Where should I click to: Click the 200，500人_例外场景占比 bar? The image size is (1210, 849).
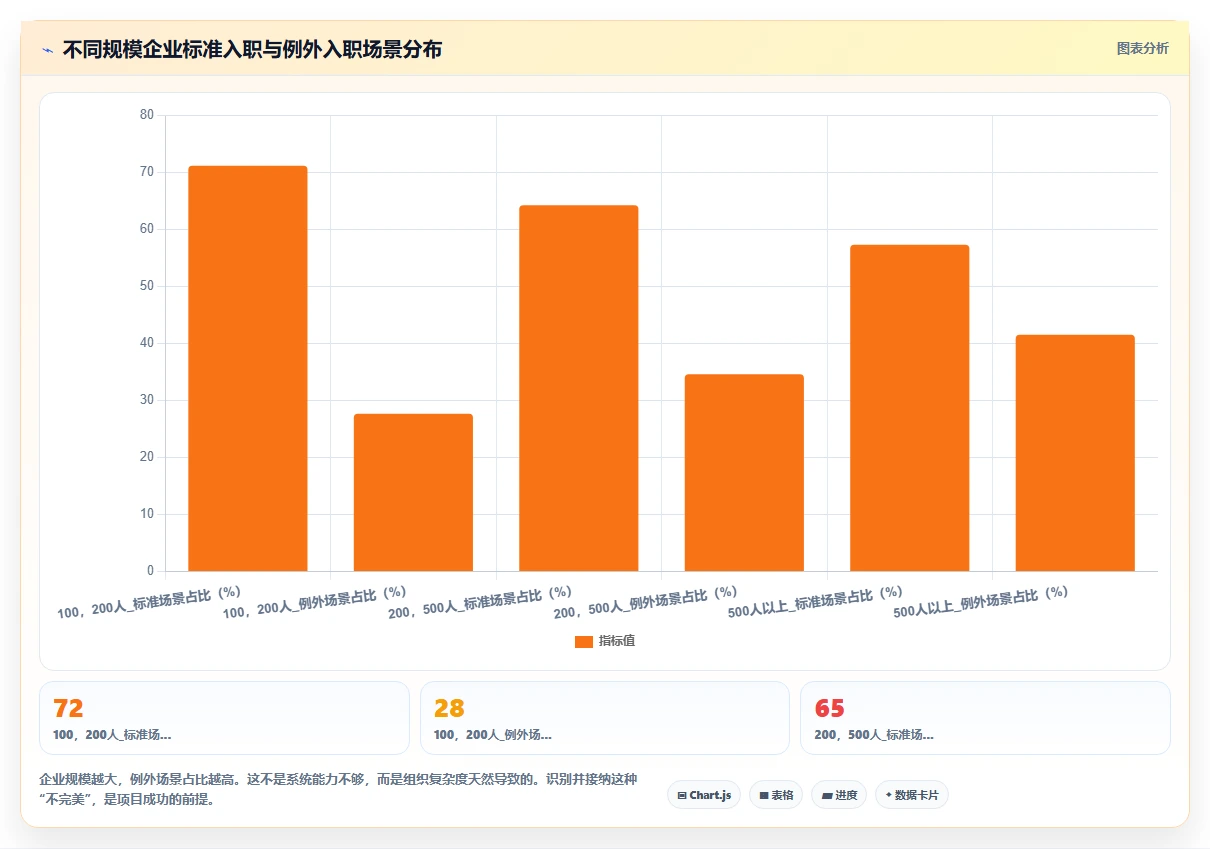[744, 473]
